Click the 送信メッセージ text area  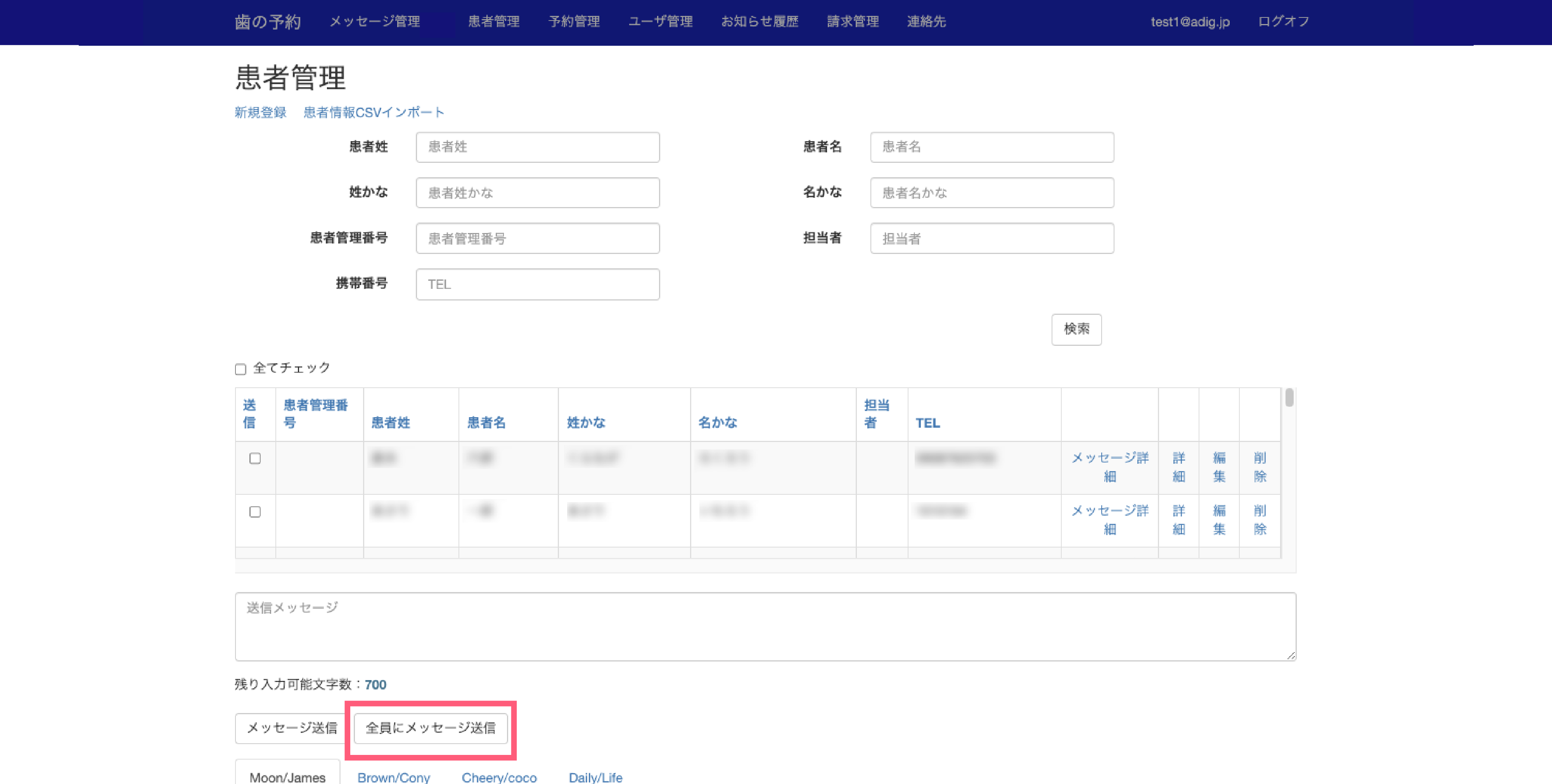point(765,626)
